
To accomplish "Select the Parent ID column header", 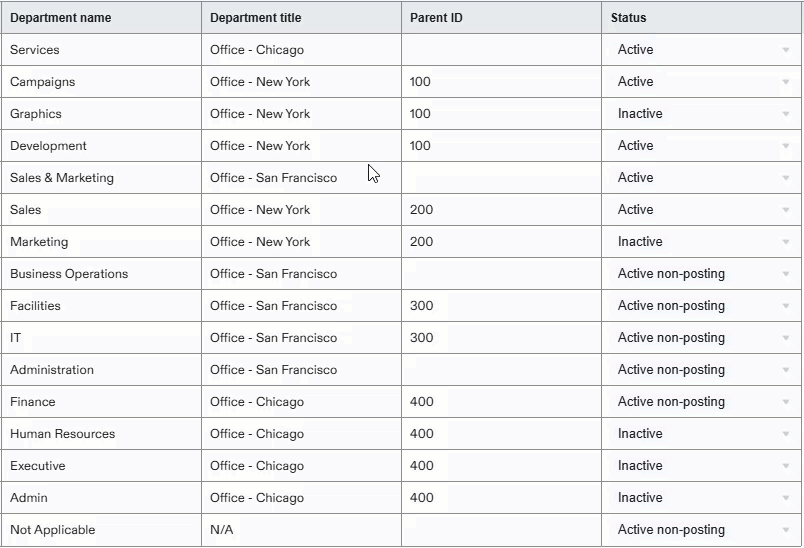I will [437, 18].
